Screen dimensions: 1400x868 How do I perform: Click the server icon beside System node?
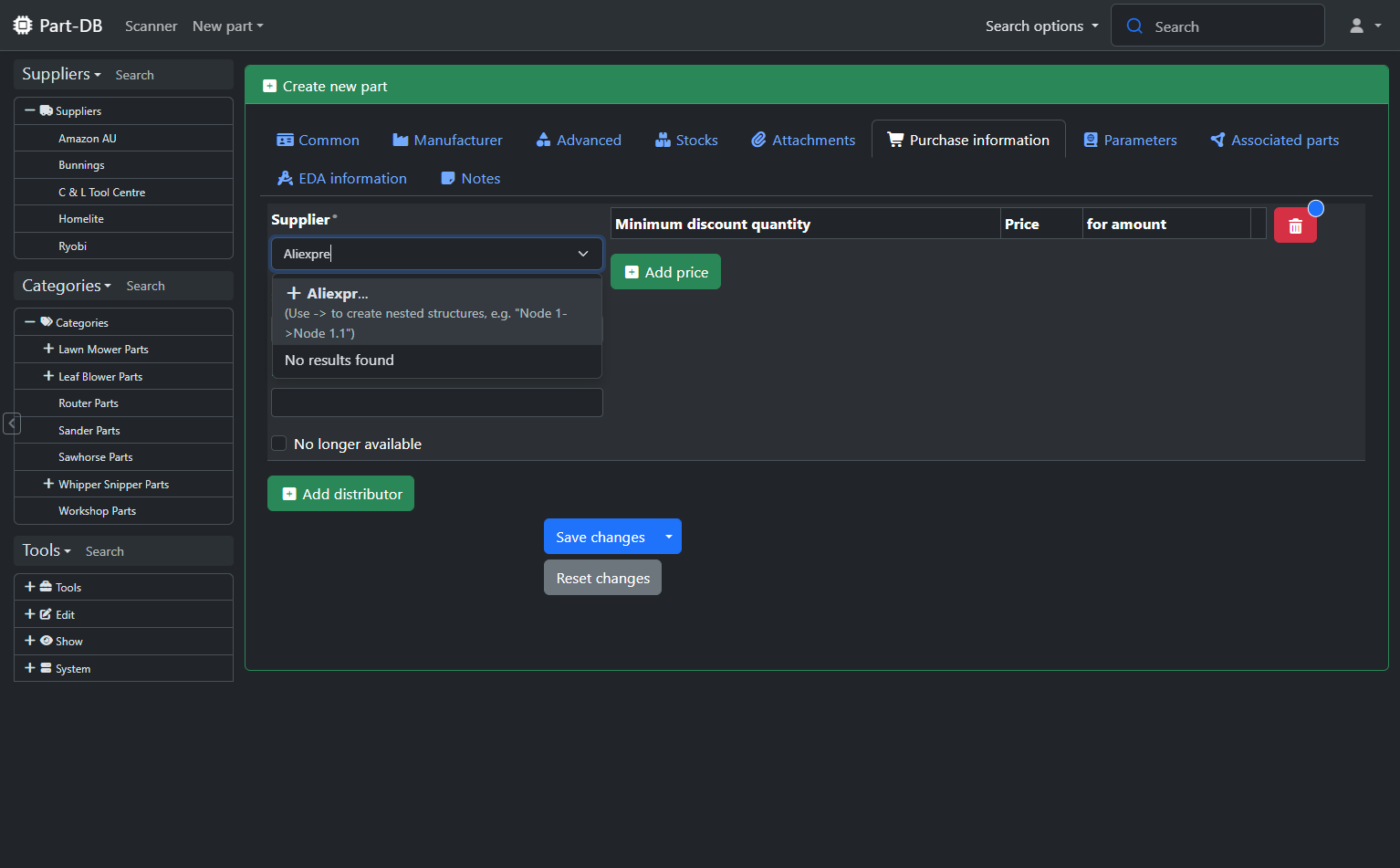(46, 668)
